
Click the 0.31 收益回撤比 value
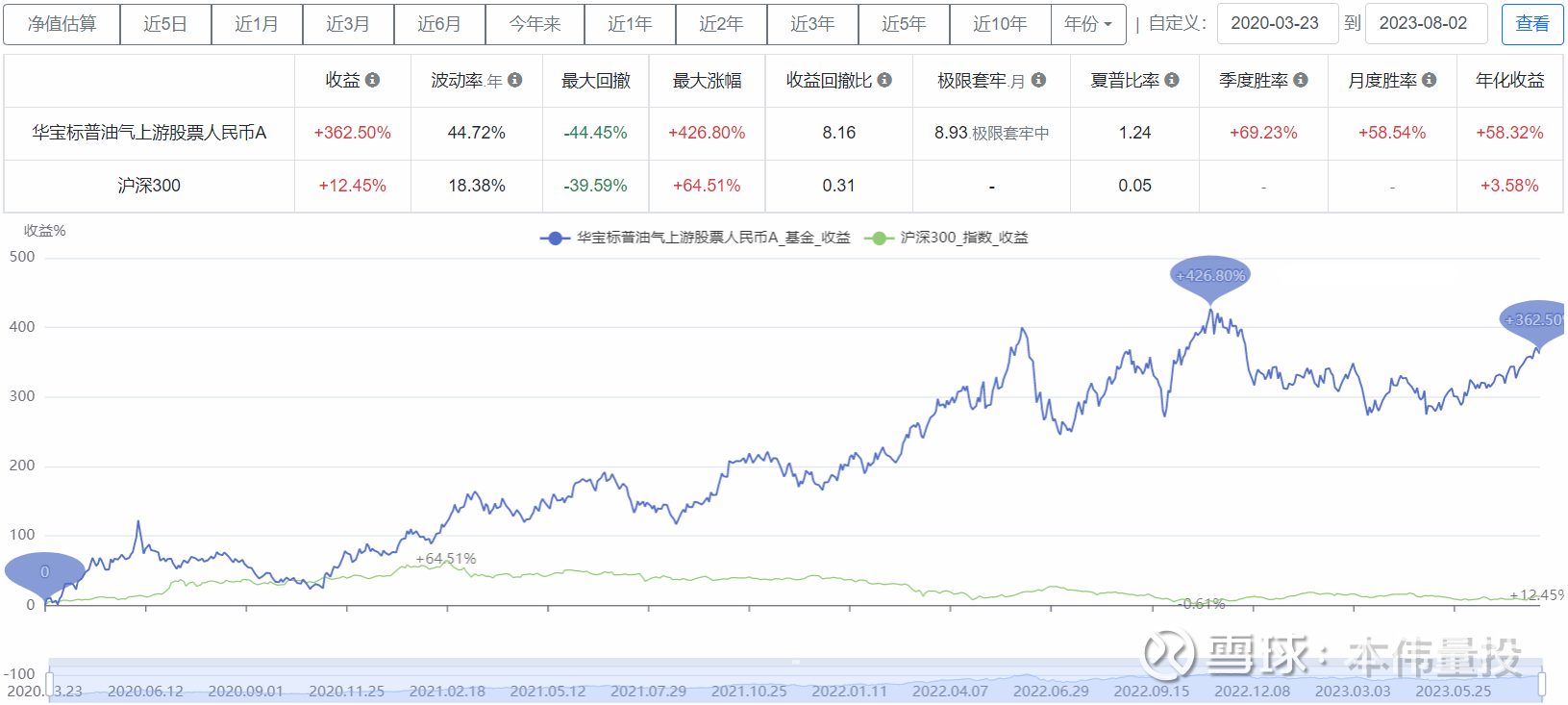point(839,186)
